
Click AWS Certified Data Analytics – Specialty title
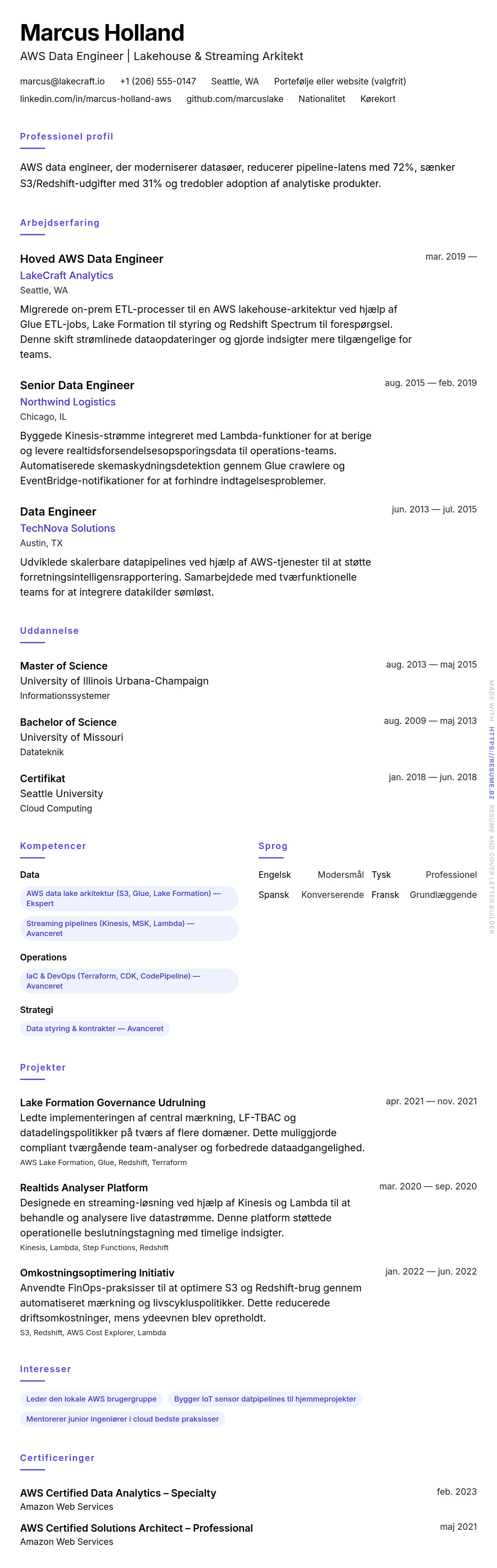click(x=118, y=1493)
